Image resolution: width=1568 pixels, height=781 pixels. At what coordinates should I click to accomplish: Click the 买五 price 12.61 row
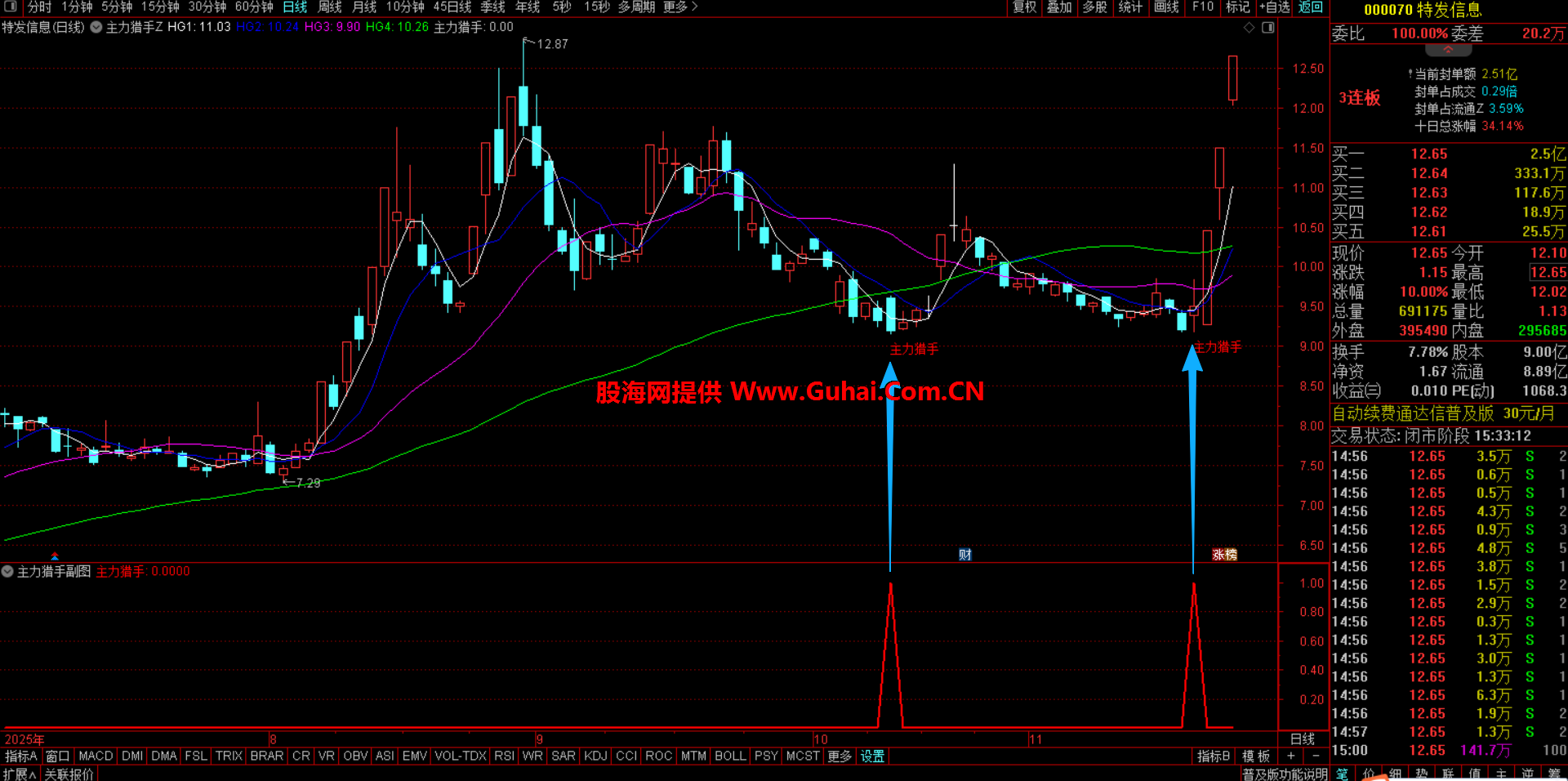(x=1449, y=232)
